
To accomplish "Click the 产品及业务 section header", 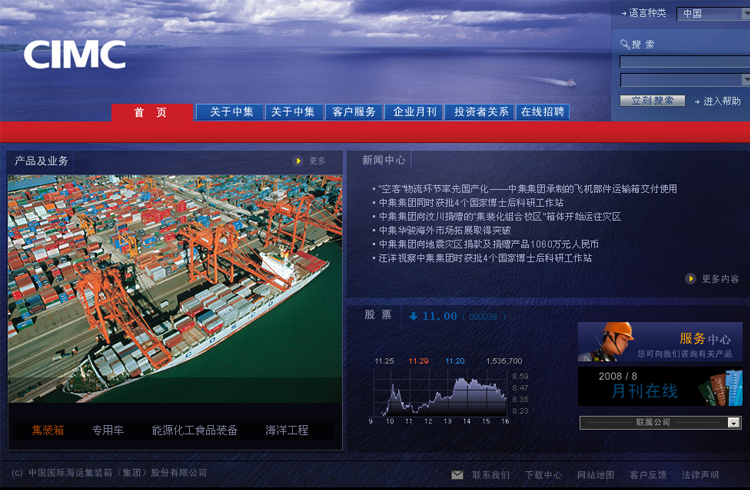I will 41,161.
